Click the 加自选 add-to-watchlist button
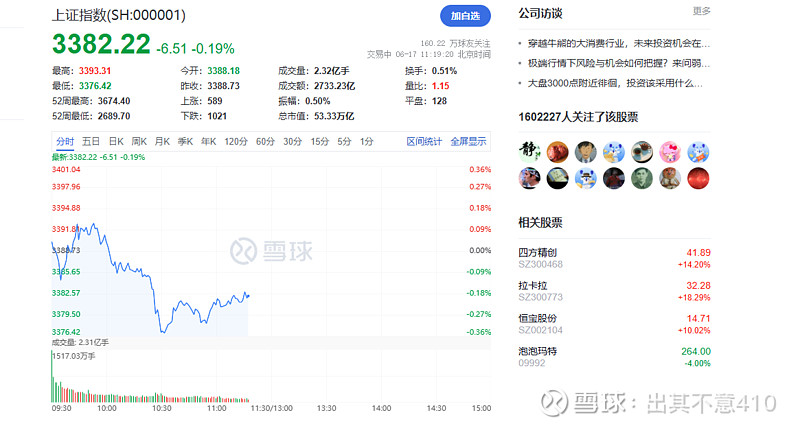 465,16
